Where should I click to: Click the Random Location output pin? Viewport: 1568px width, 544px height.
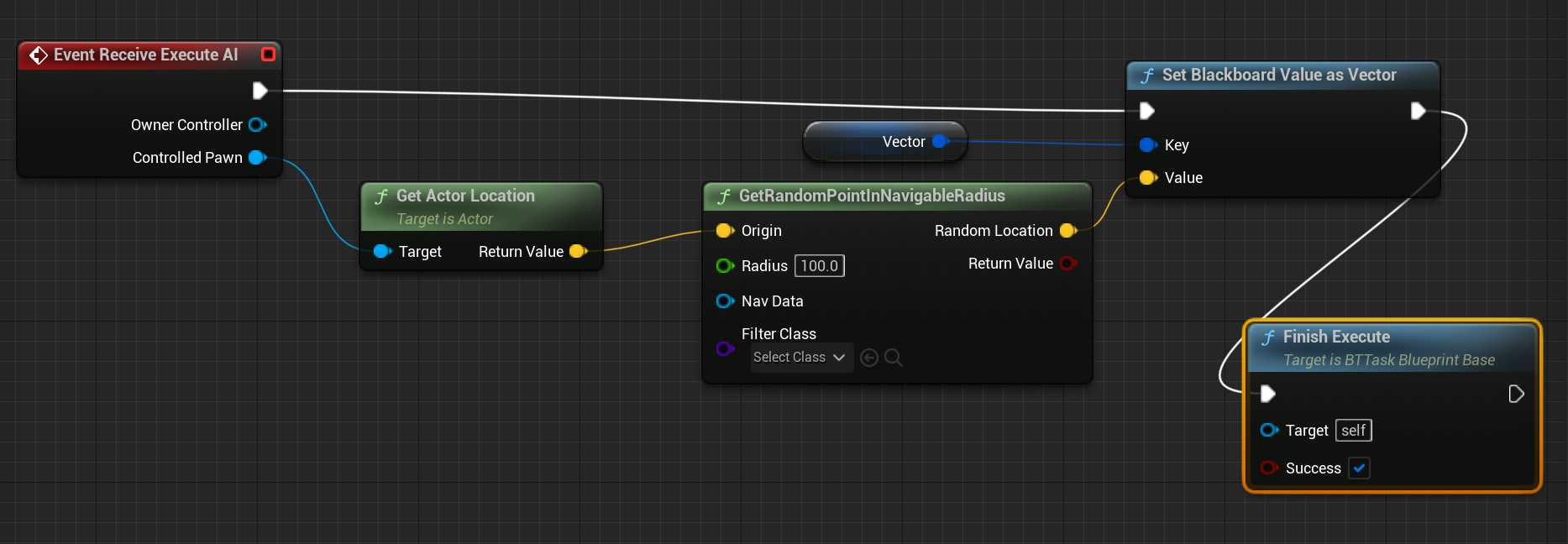pyautogui.click(x=1068, y=230)
